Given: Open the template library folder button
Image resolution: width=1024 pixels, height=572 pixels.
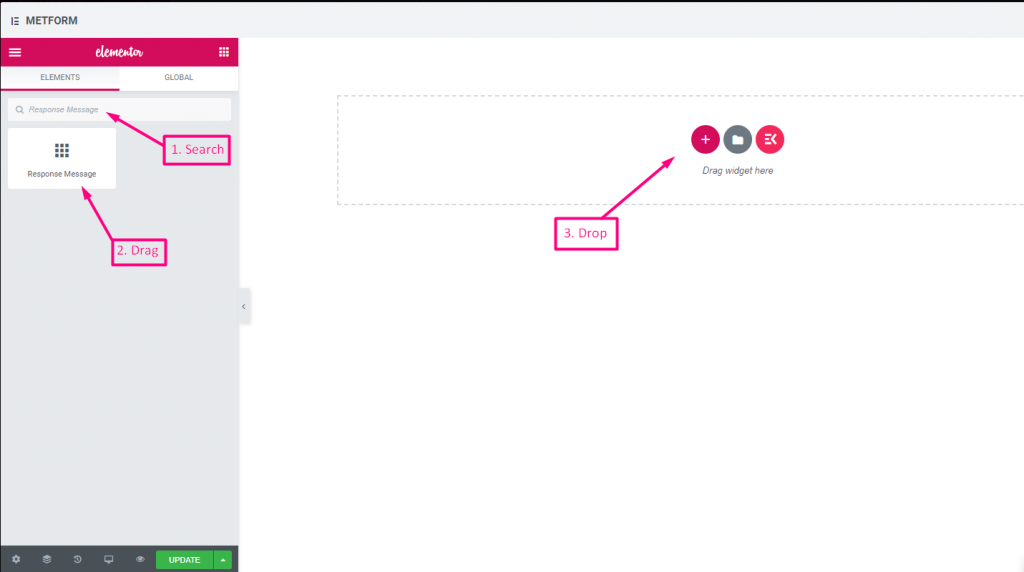Looking at the screenshot, I should [x=737, y=139].
